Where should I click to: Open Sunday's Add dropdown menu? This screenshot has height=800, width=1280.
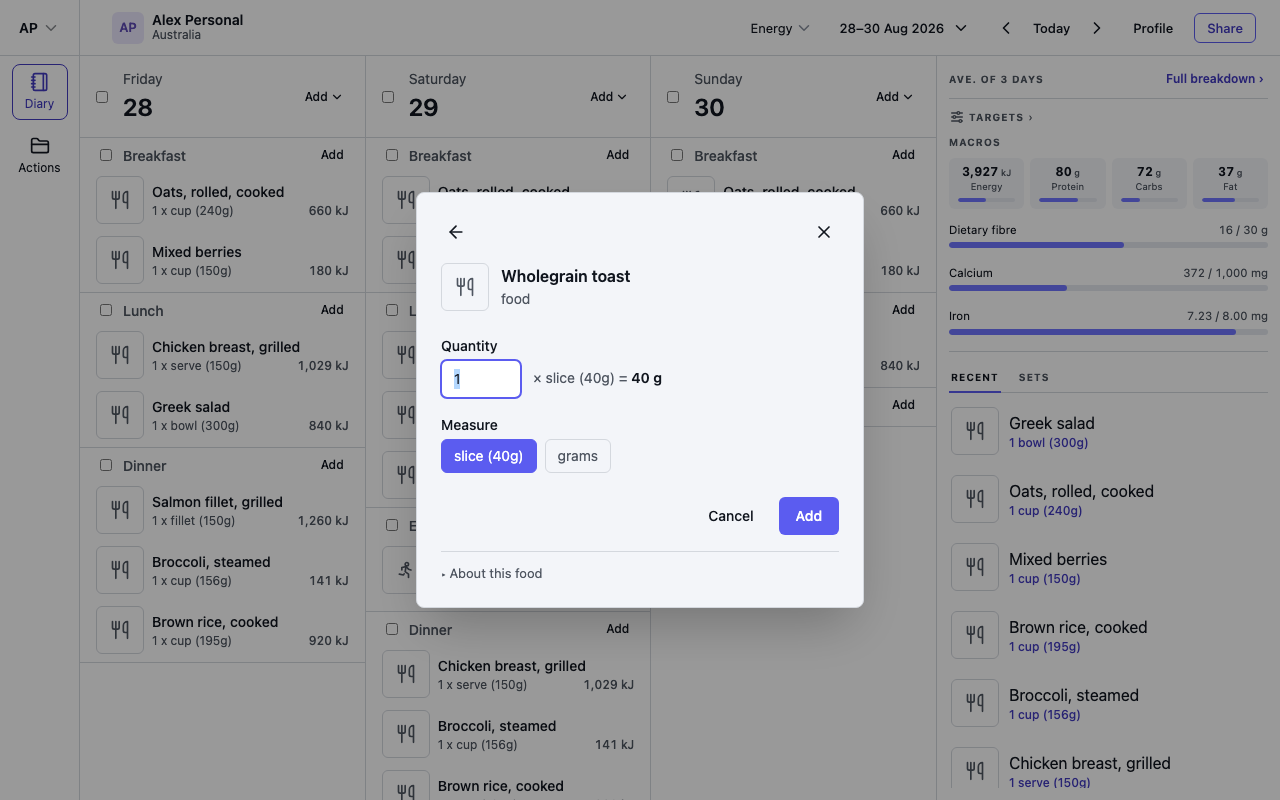(x=894, y=97)
